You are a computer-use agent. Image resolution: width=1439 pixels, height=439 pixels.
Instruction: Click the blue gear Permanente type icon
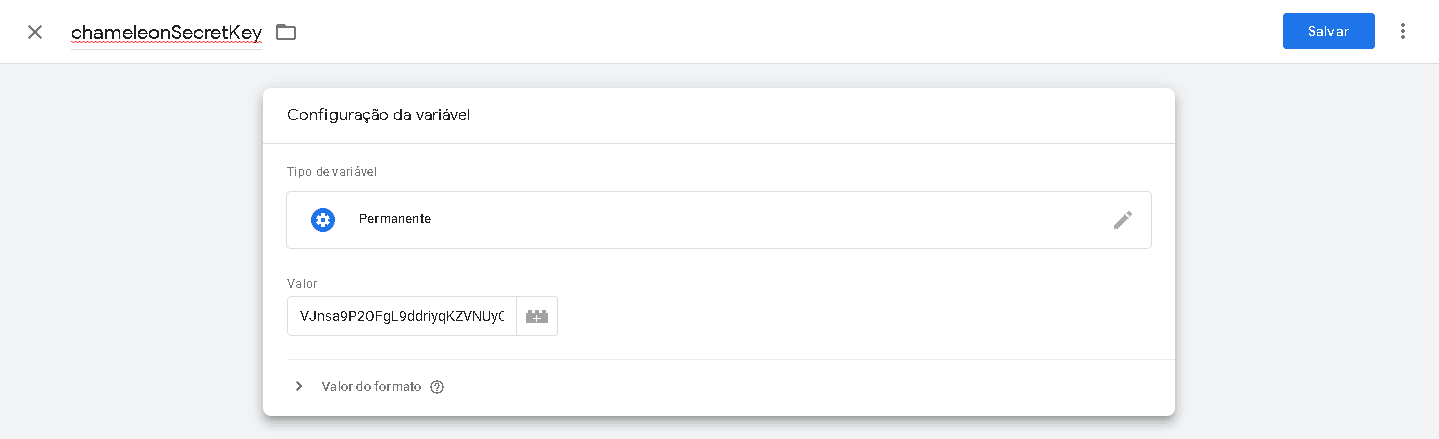pyautogui.click(x=323, y=219)
